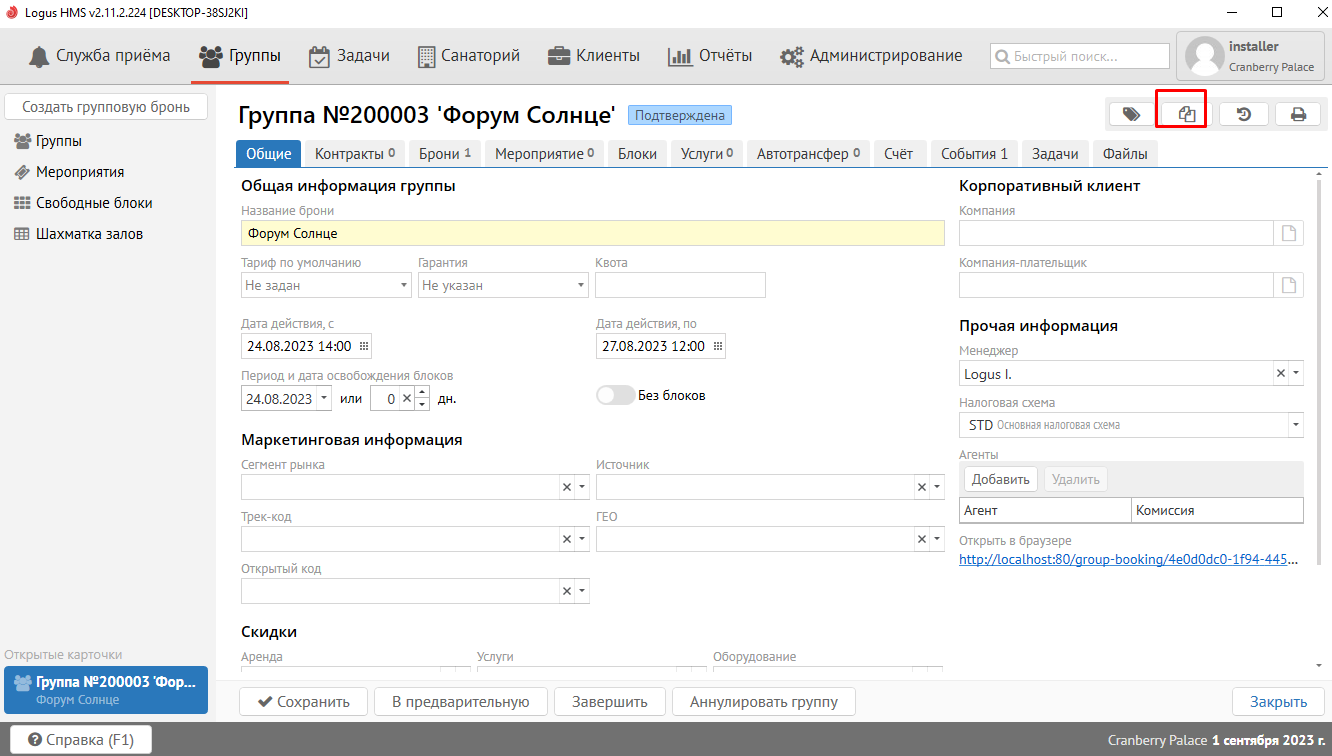This screenshot has width=1332, height=756.
Task: Click the tag icon button
Action: click(x=1131, y=114)
